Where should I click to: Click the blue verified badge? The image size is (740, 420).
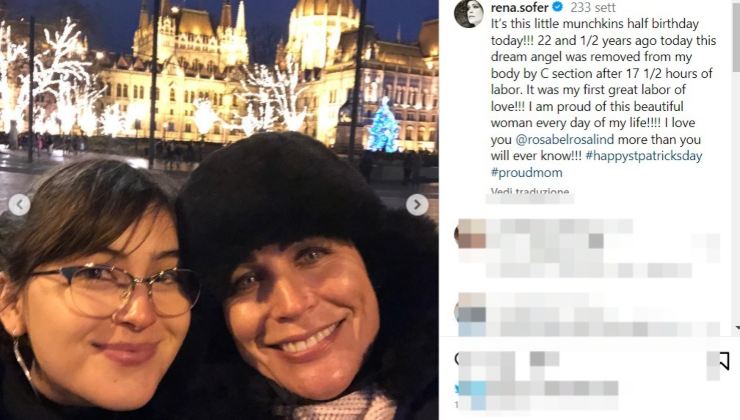pyautogui.click(x=558, y=7)
